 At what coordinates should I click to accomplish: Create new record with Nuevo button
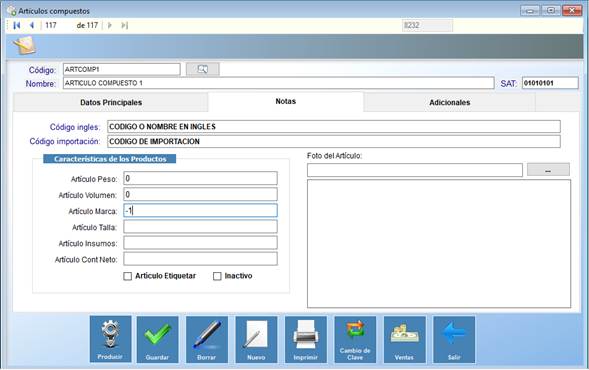pyautogui.click(x=256, y=339)
